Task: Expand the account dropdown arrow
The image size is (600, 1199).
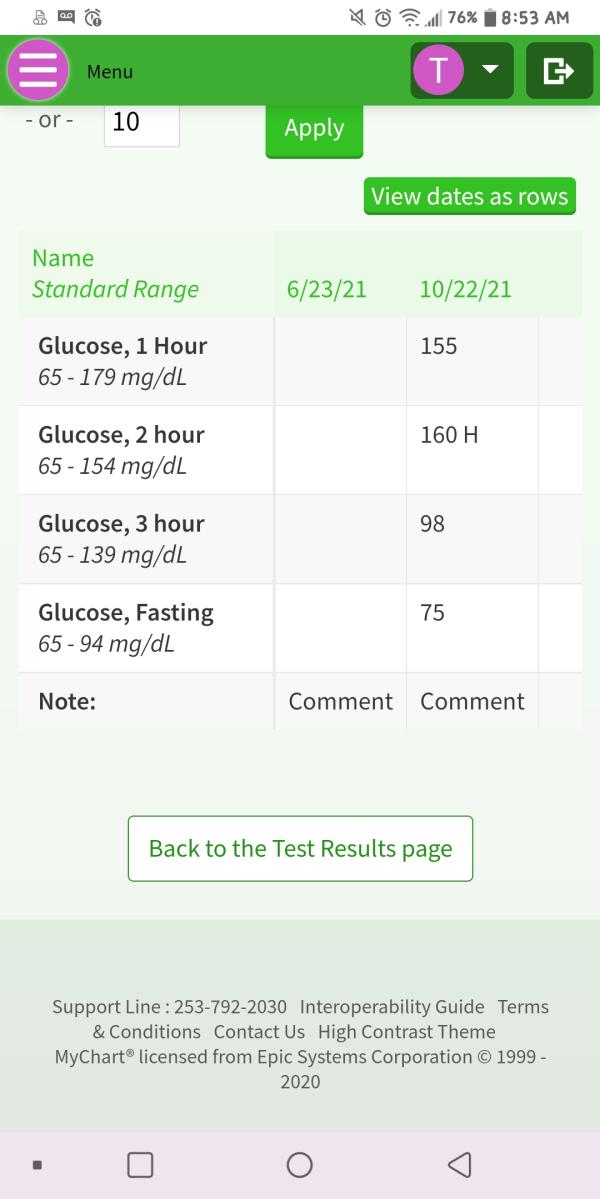Action: click(490, 70)
